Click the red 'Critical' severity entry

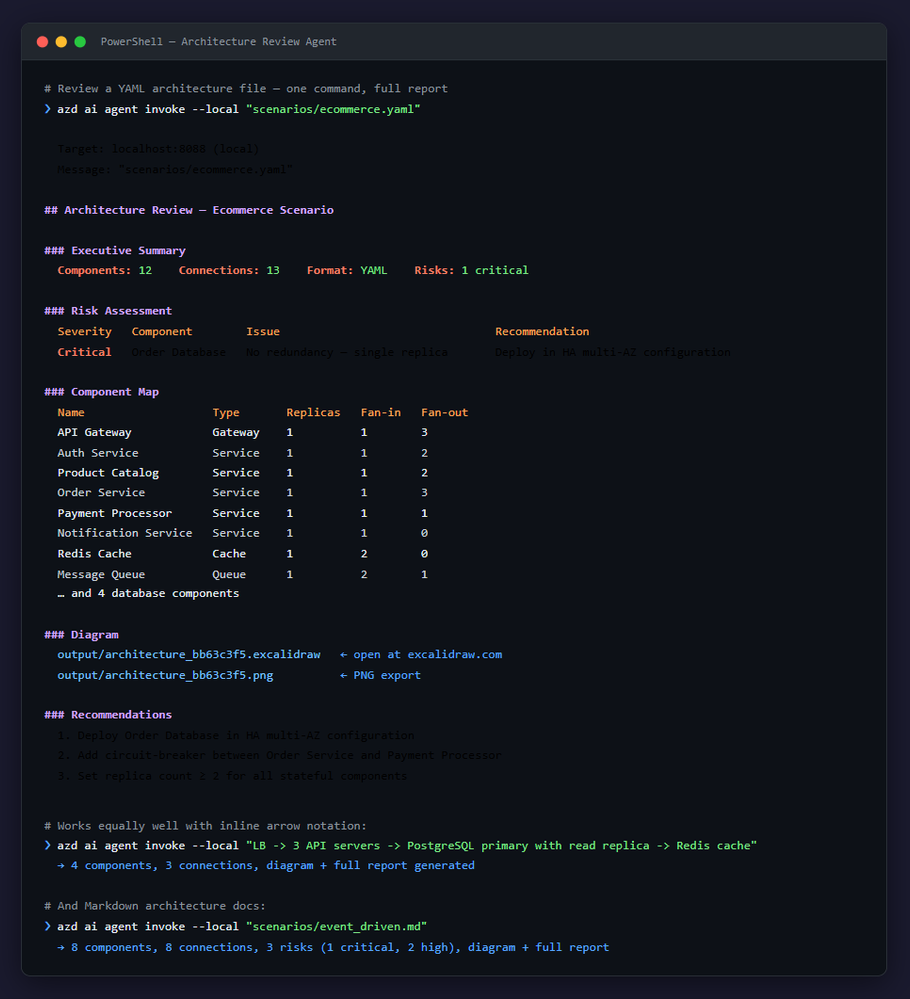85,352
